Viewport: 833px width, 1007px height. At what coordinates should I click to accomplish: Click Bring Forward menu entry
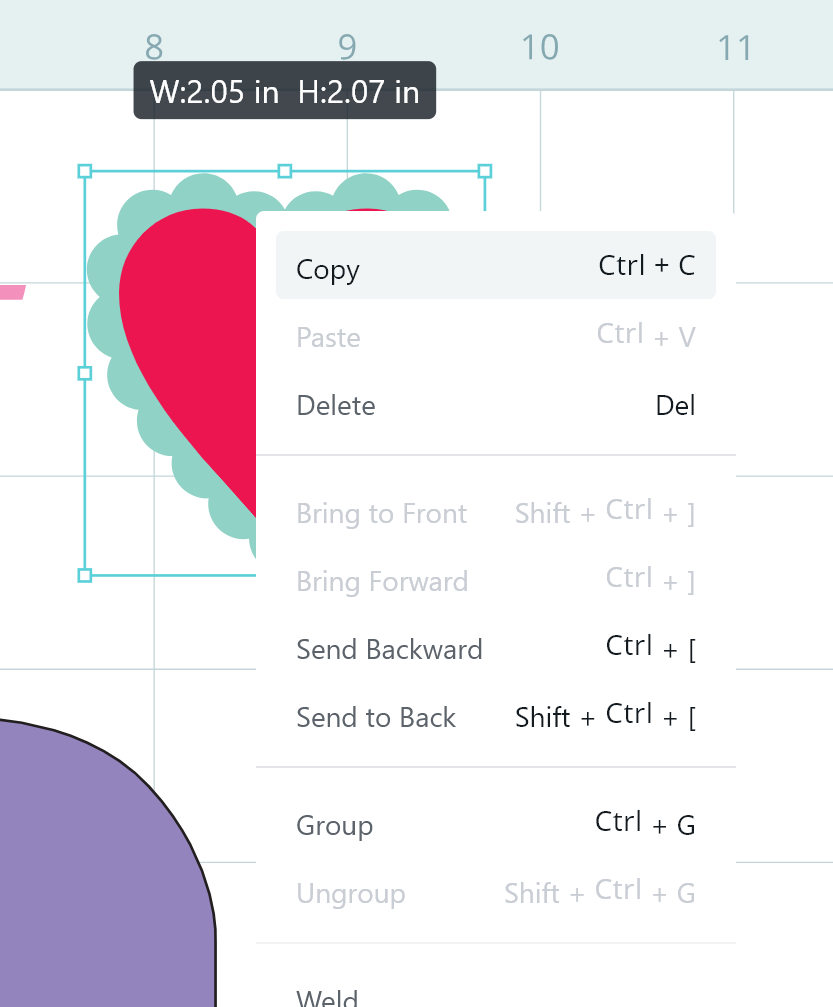[x=382, y=582]
